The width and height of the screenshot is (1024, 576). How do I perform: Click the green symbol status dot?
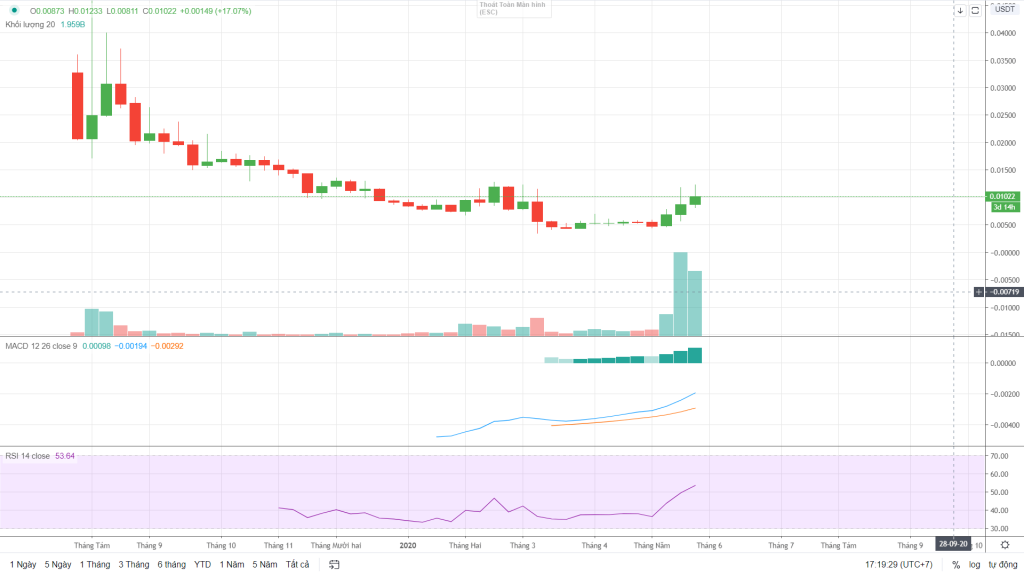[x=14, y=10]
